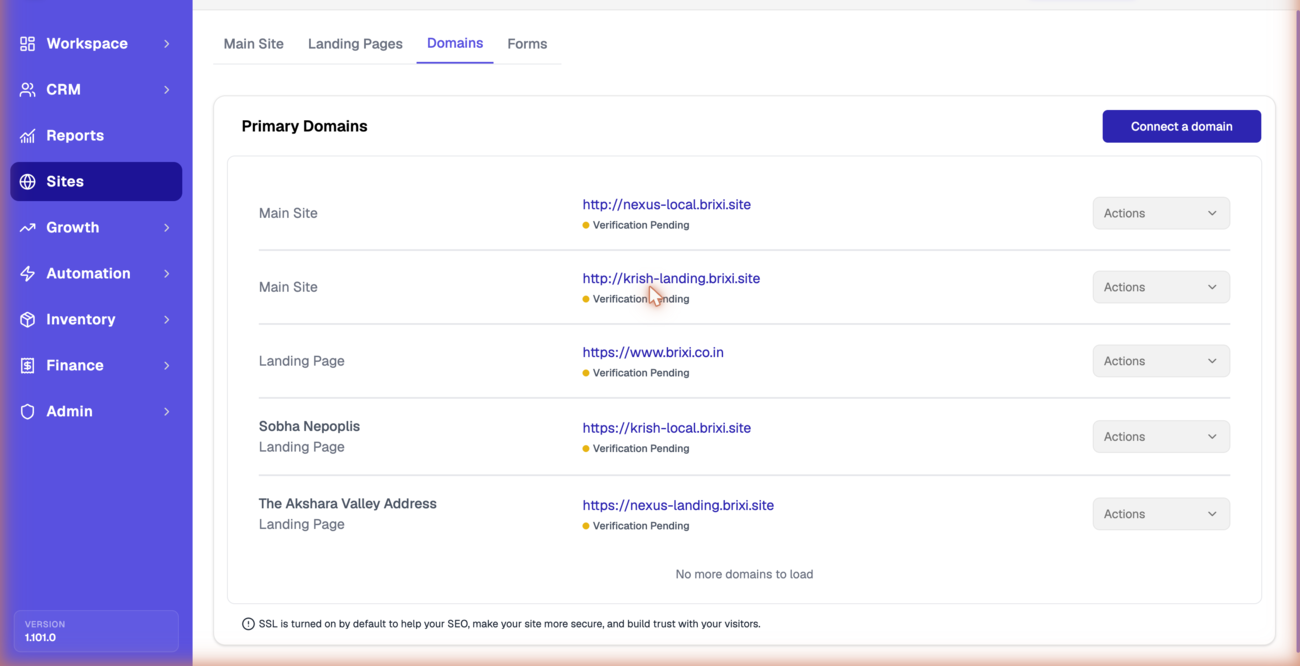
Task: Click the Sites globe icon
Action: pos(27,182)
